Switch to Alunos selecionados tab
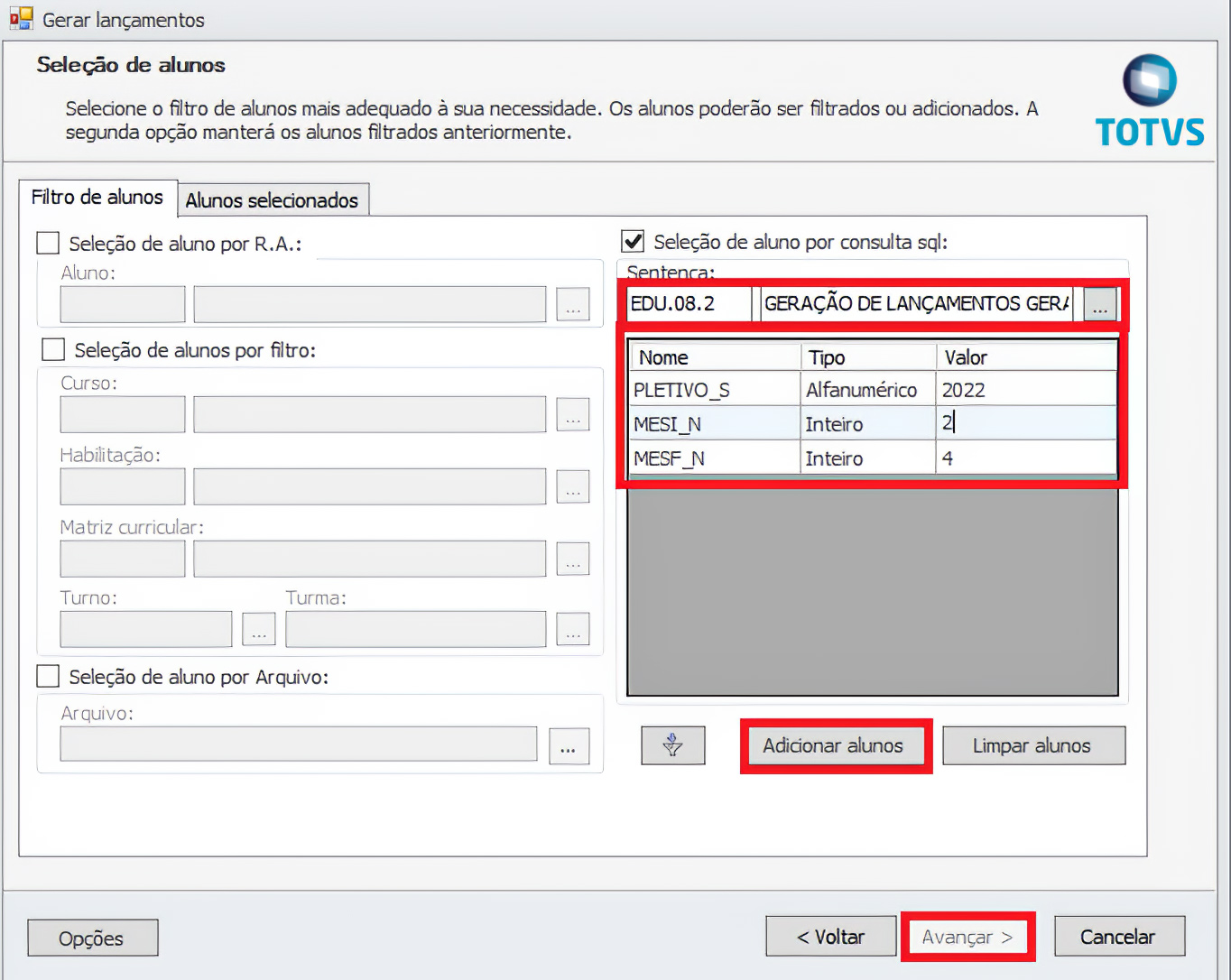This screenshot has height=980, width=1231. (x=272, y=200)
